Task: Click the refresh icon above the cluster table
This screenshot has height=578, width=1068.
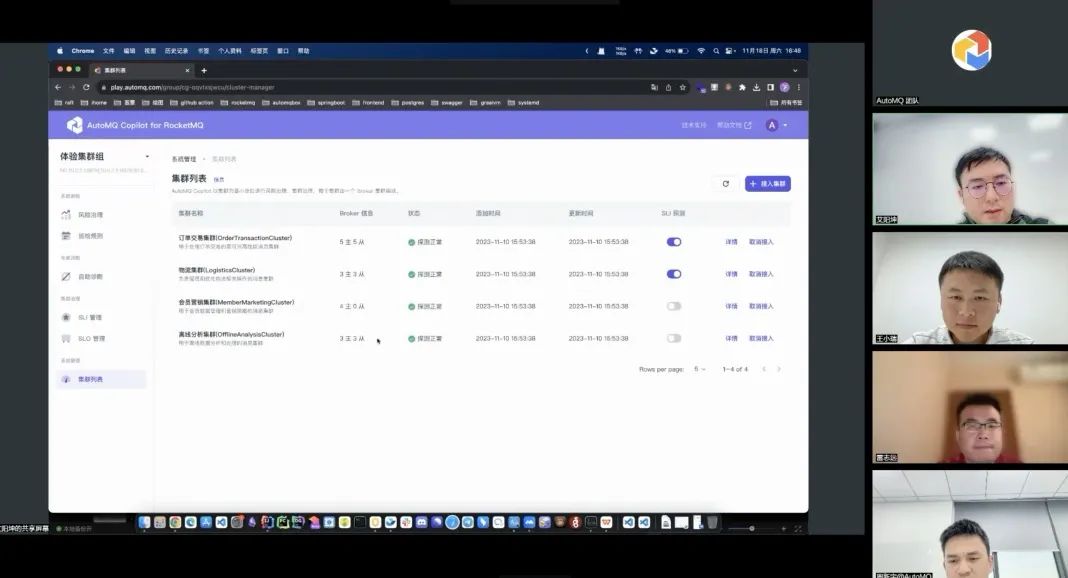Action: 725,184
